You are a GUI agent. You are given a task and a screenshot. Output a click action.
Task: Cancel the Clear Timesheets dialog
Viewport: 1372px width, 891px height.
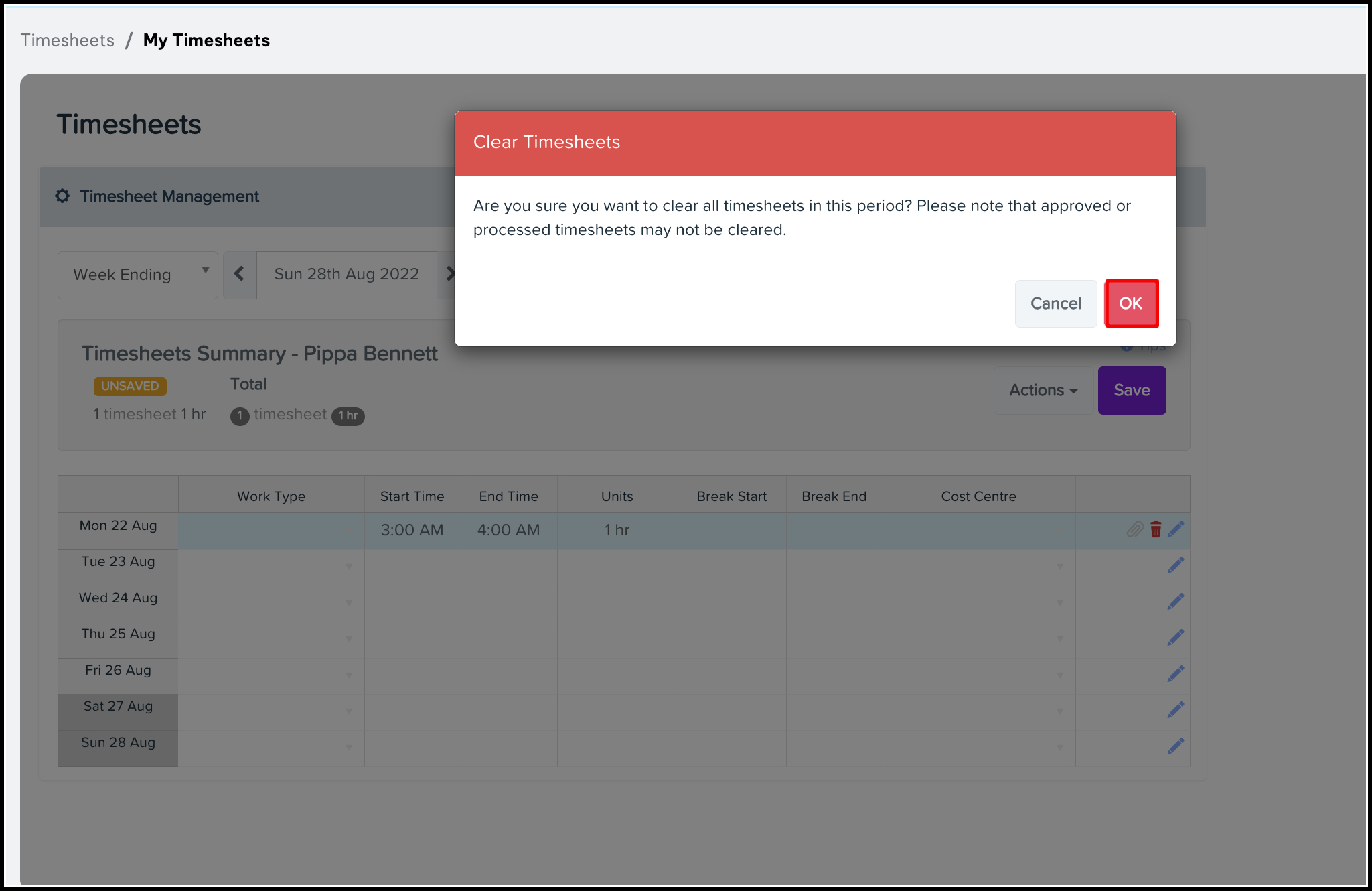pyautogui.click(x=1055, y=303)
